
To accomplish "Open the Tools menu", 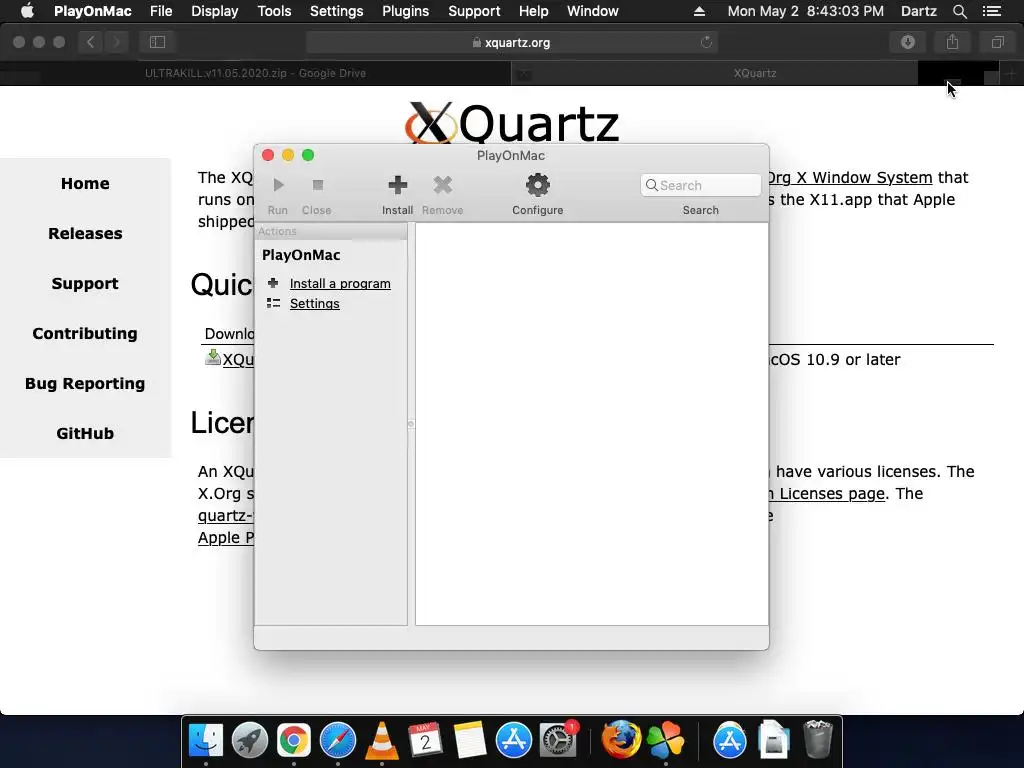I will pos(274,11).
